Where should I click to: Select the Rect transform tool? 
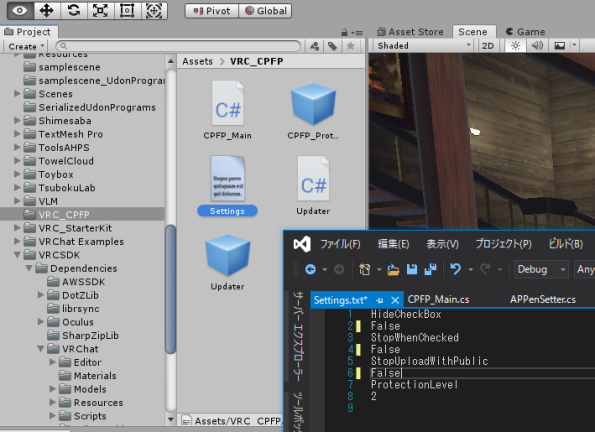[127, 11]
